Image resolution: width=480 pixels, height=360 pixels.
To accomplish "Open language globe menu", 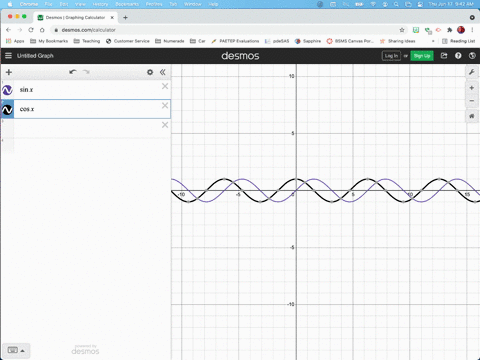I will click(472, 56).
